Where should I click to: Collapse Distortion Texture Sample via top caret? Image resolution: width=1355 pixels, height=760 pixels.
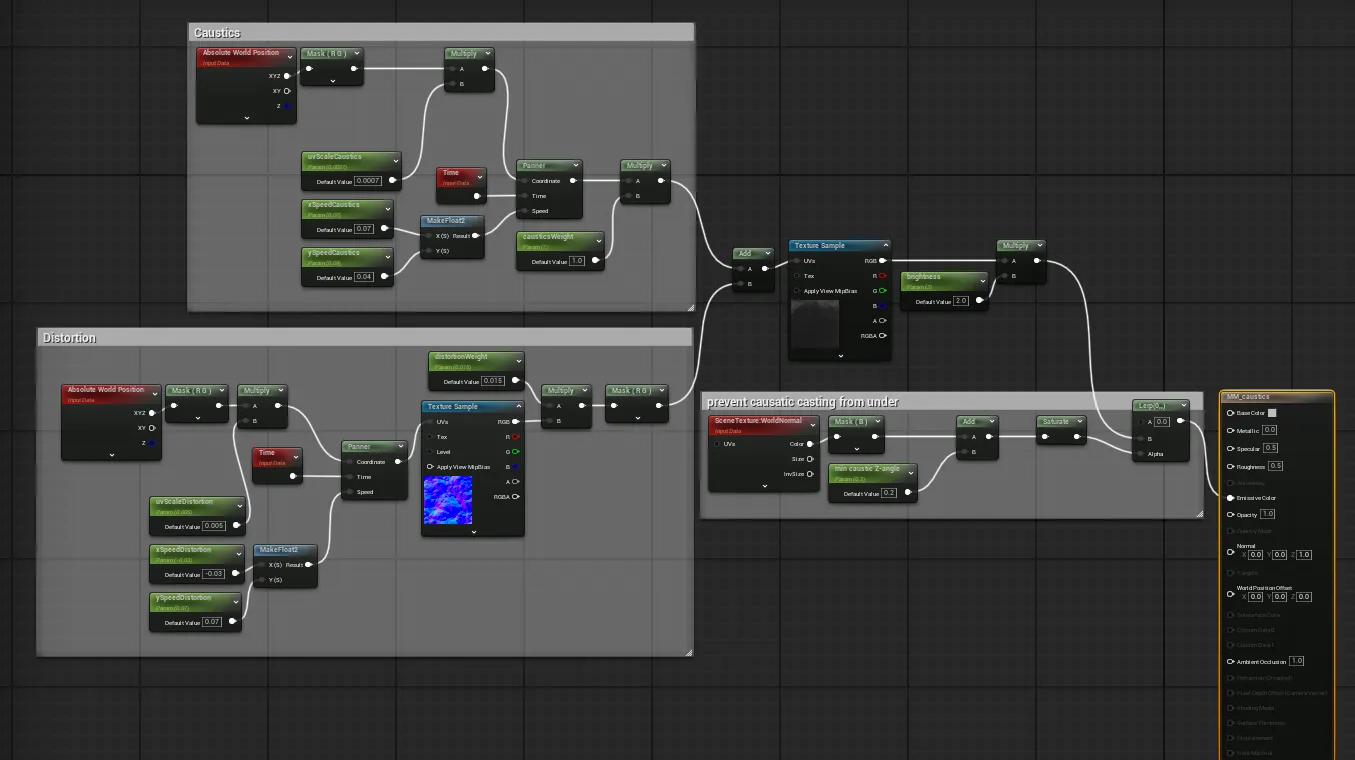pos(517,407)
